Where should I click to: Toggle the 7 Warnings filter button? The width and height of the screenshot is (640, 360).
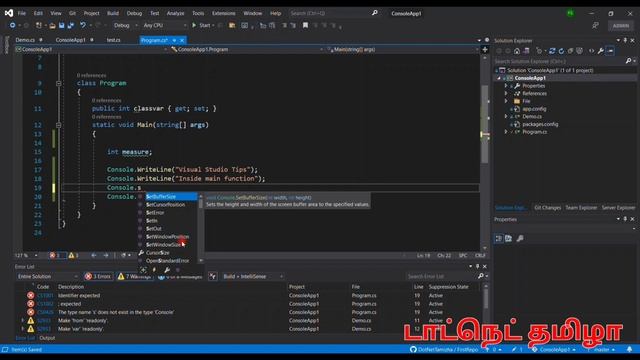(x=135, y=276)
